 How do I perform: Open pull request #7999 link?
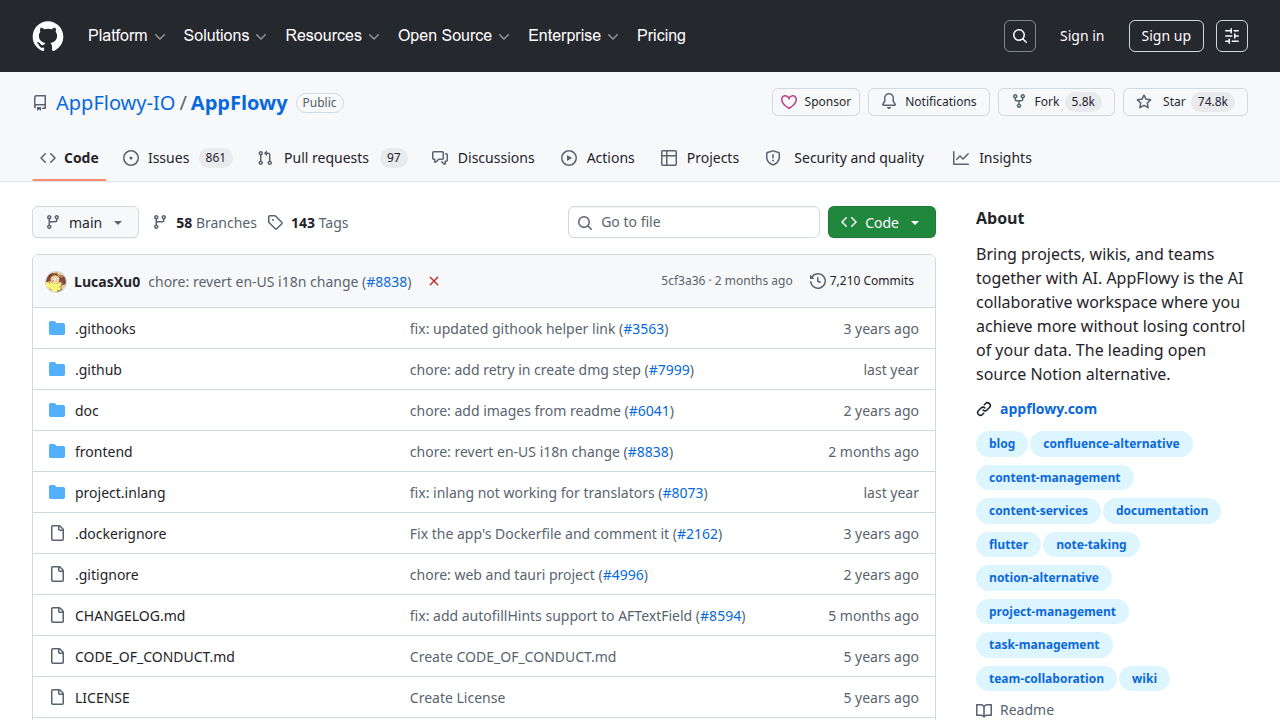pyautogui.click(x=669, y=370)
